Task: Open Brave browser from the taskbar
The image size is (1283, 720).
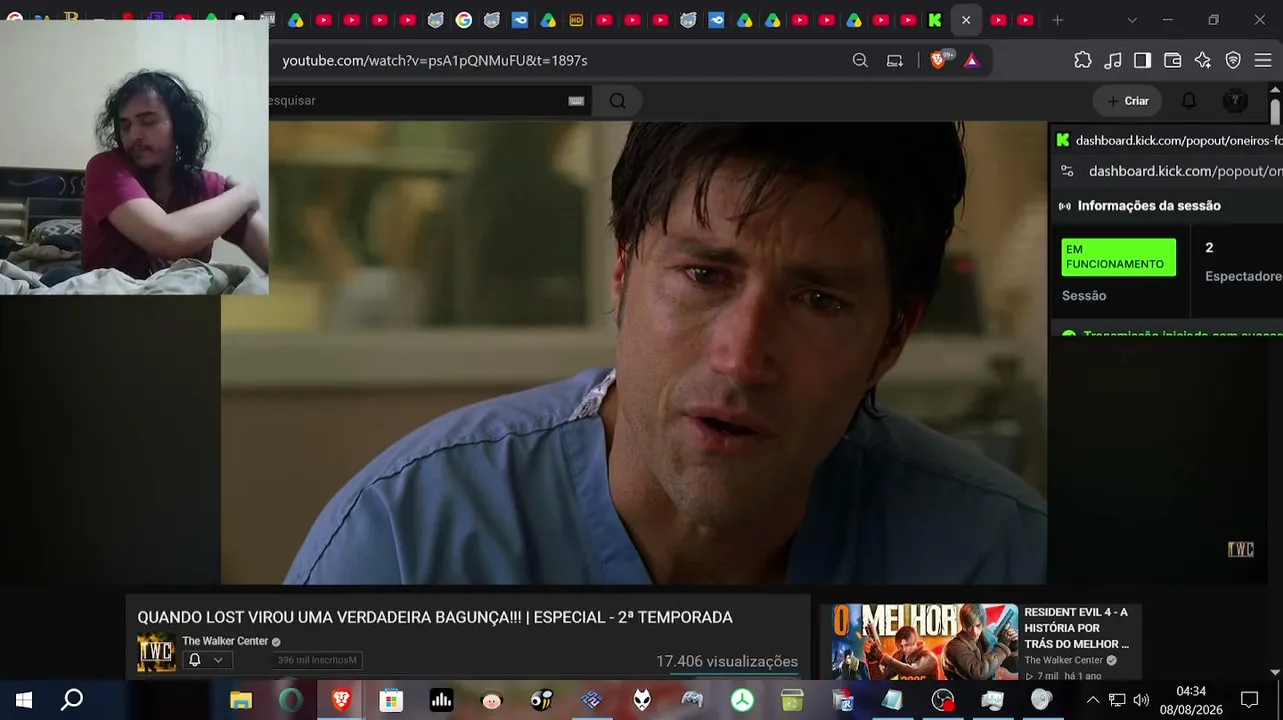Action: [x=341, y=700]
